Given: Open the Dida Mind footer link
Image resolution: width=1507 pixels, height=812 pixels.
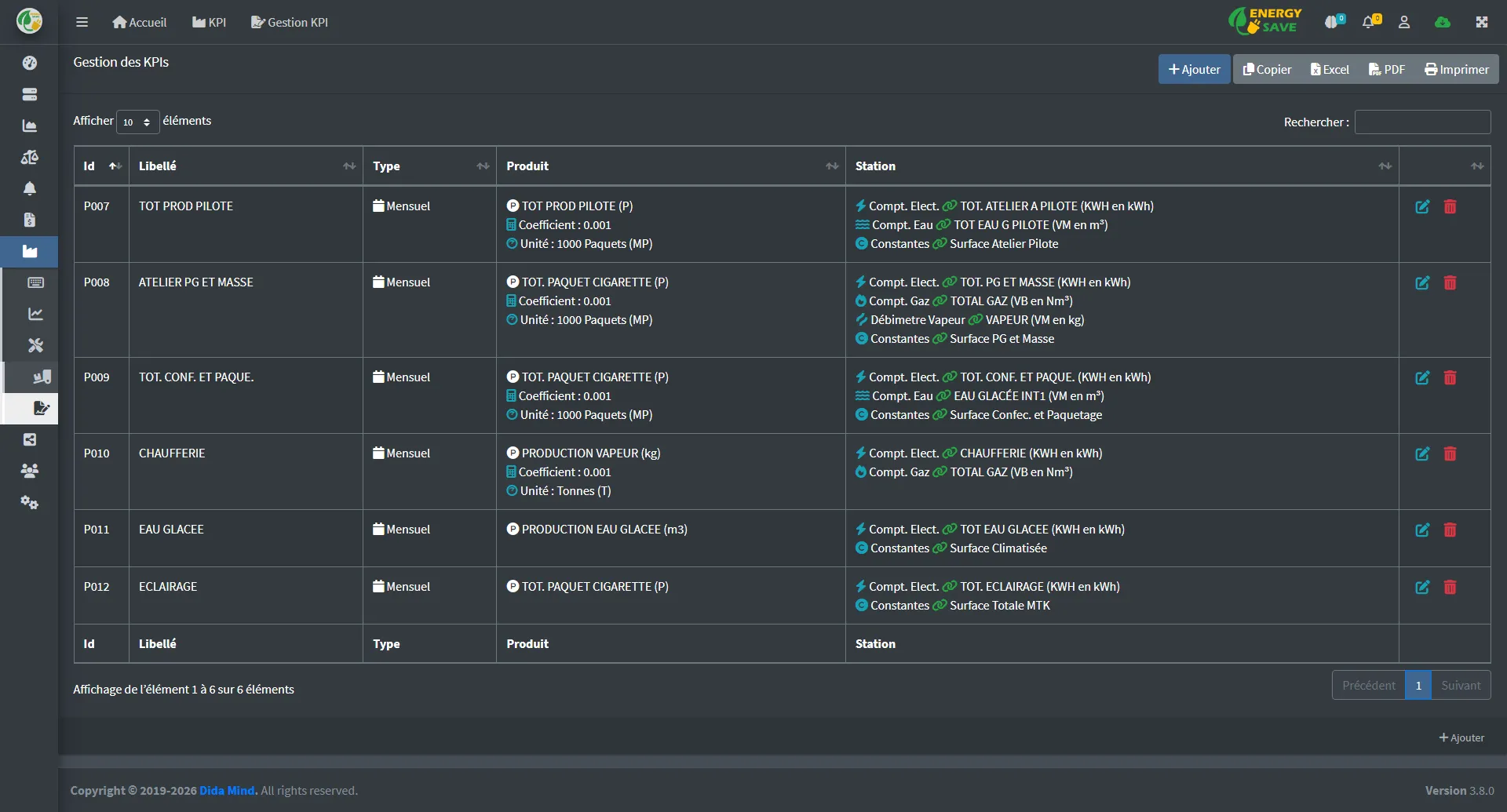Looking at the screenshot, I should [227, 790].
